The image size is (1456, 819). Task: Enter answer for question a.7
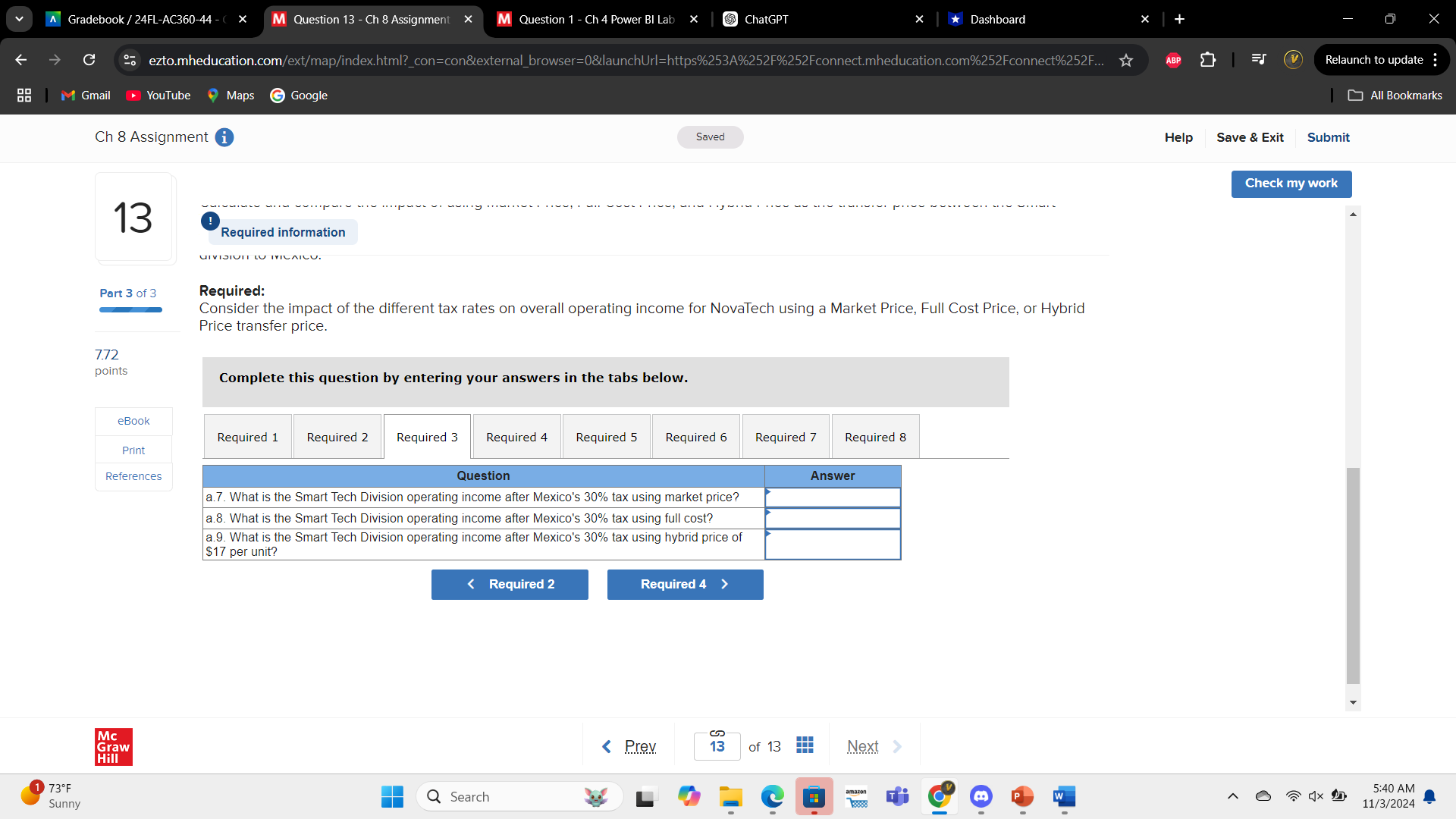click(x=832, y=497)
